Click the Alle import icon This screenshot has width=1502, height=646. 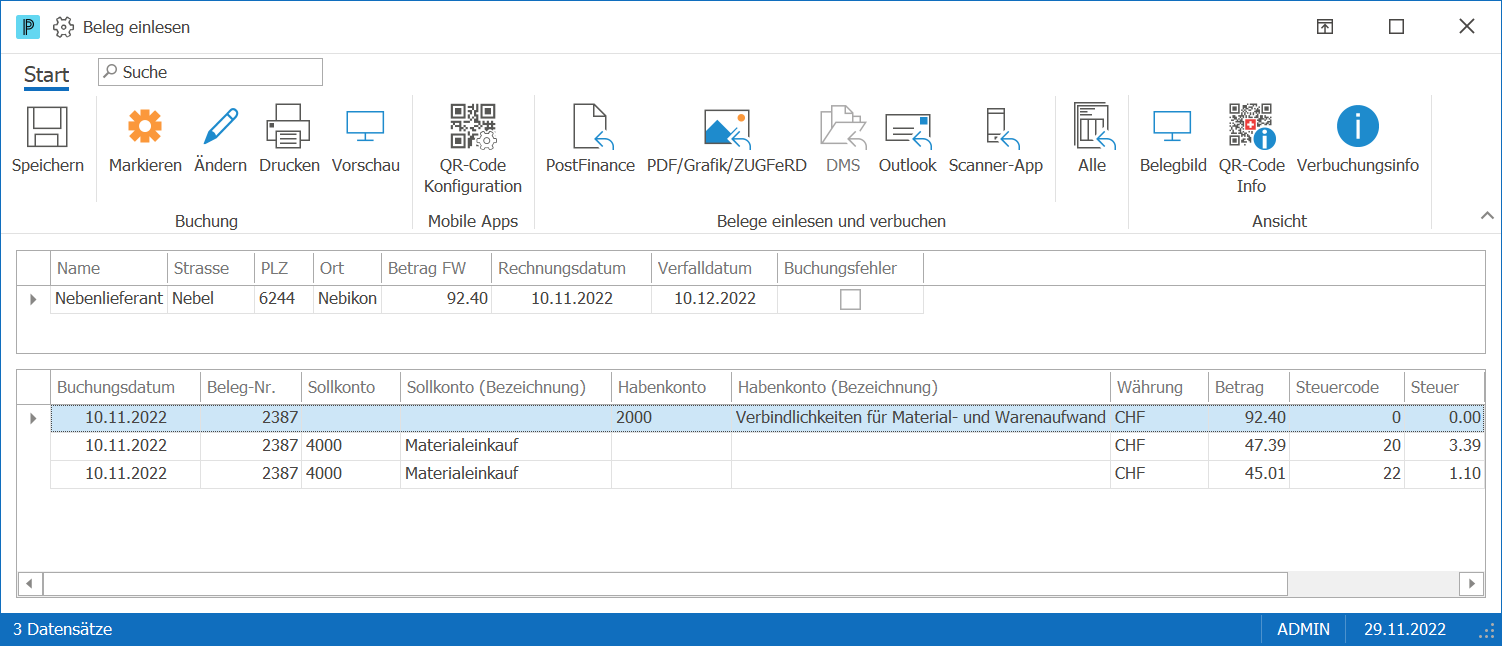click(x=1092, y=126)
